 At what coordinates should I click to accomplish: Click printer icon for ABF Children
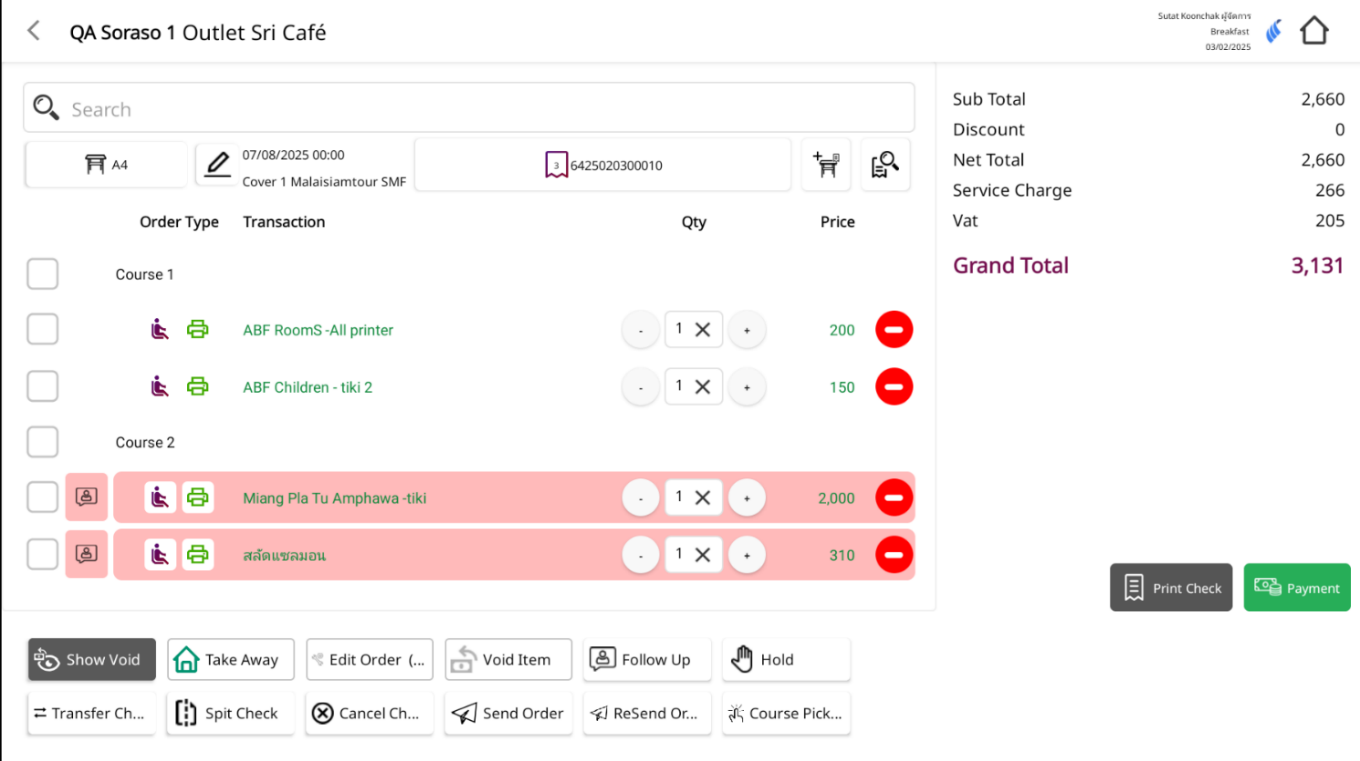pyautogui.click(x=198, y=386)
